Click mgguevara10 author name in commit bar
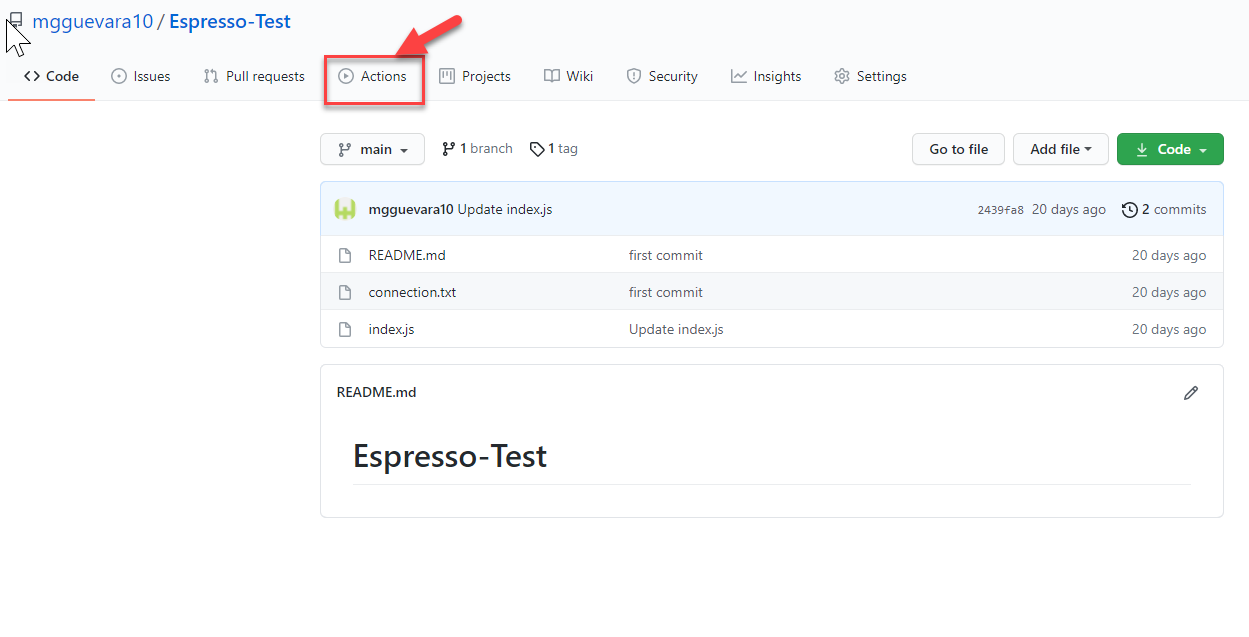 pos(411,210)
